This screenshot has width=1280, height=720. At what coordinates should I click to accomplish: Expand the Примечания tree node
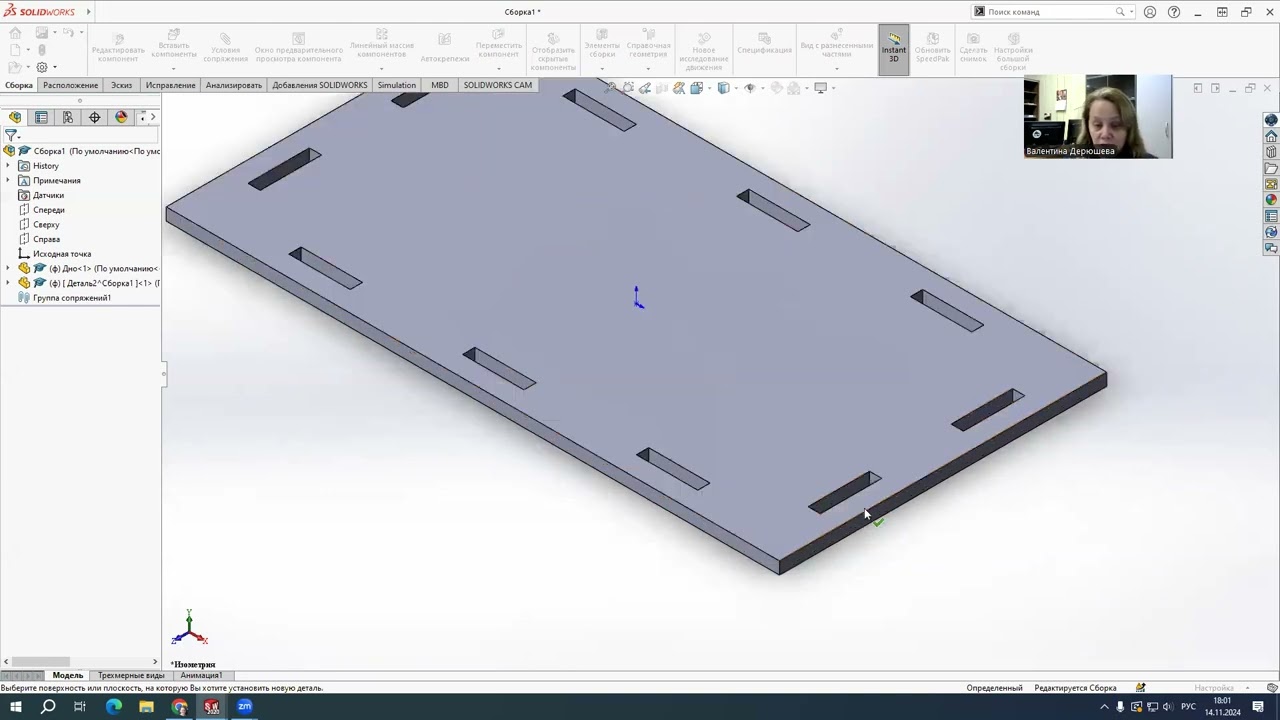point(8,181)
